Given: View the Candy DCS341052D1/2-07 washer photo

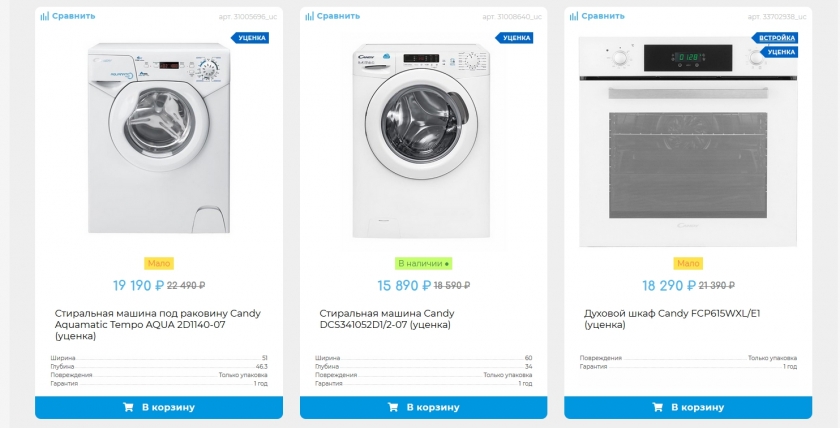Looking at the screenshot, I should pyautogui.click(x=424, y=140).
